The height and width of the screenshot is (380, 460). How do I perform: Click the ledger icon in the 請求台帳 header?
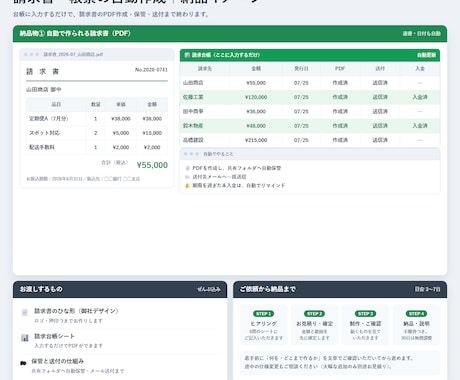[187, 55]
